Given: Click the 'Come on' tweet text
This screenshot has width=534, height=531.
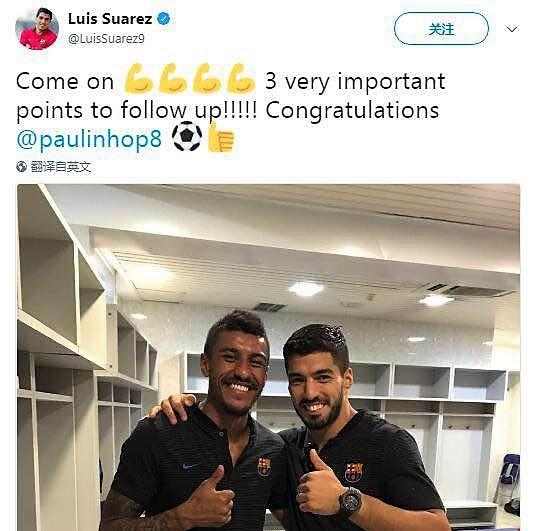Looking at the screenshot, I should click(x=65, y=82).
